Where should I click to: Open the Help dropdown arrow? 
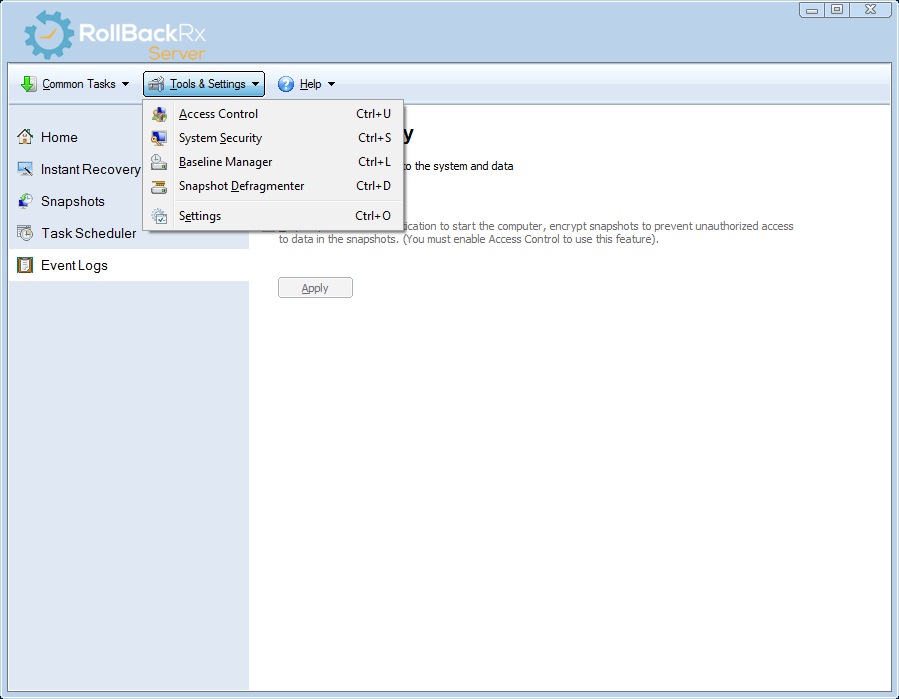pyautogui.click(x=331, y=84)
